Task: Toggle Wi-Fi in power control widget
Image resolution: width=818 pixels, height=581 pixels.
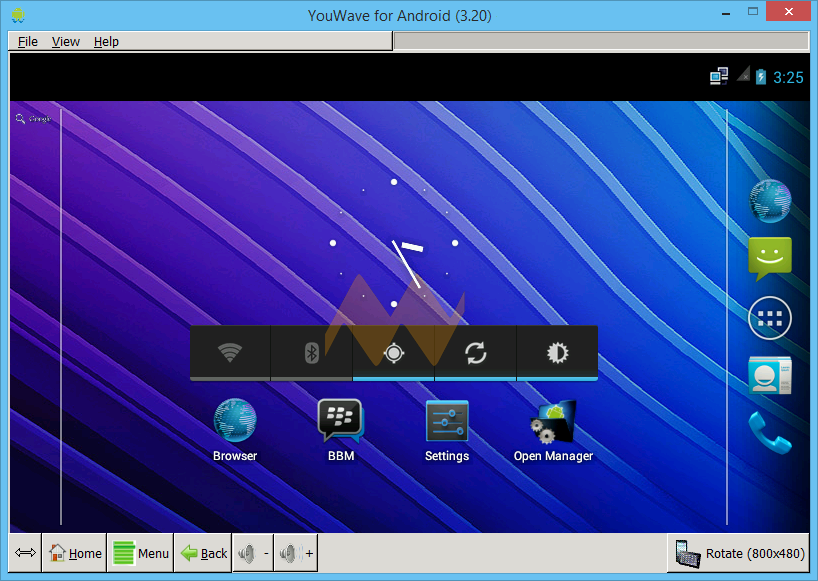Action: [230, 353]
